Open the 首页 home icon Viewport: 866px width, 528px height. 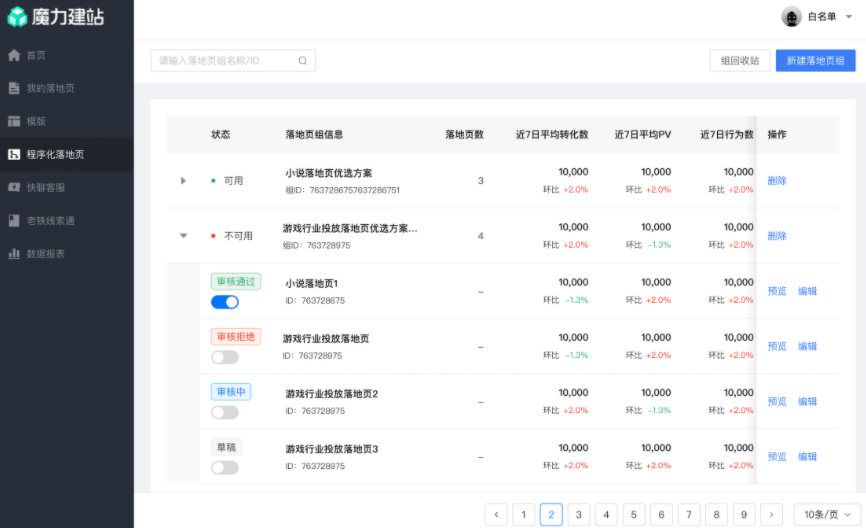coord(14,55)
